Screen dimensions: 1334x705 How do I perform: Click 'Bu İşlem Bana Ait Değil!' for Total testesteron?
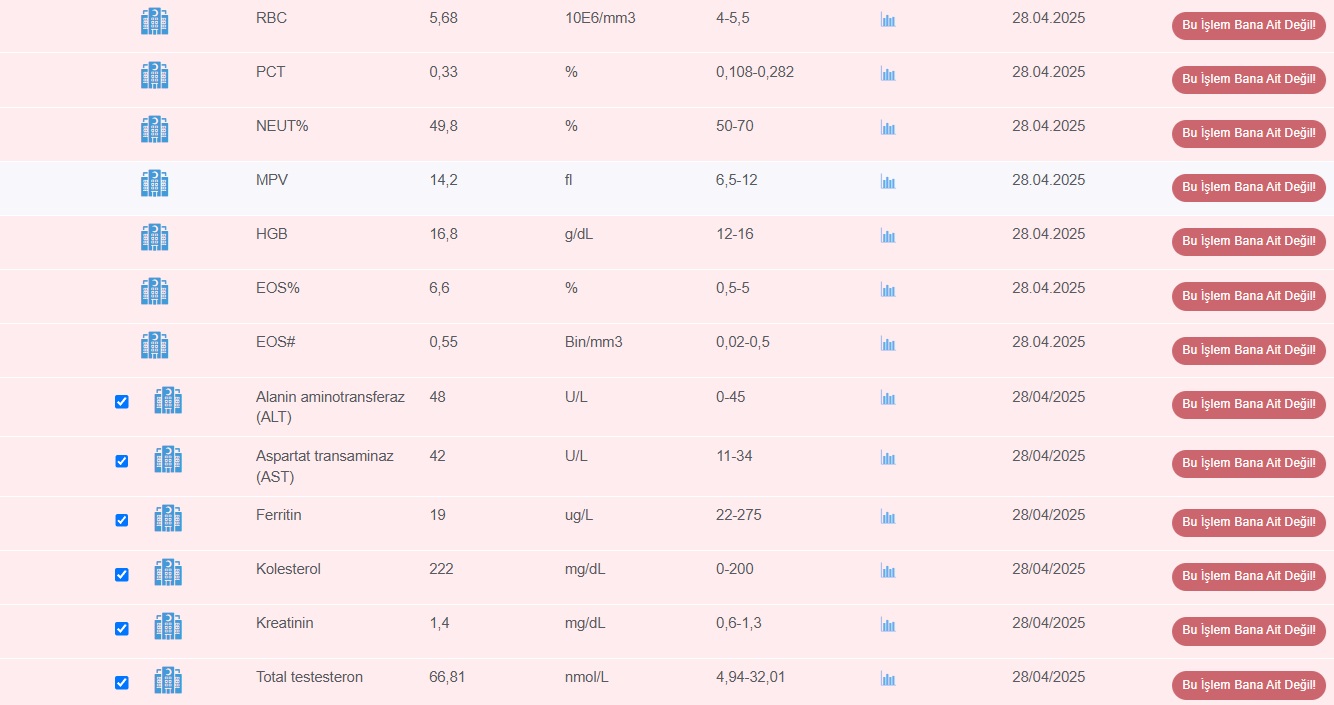pos(1249,685)
